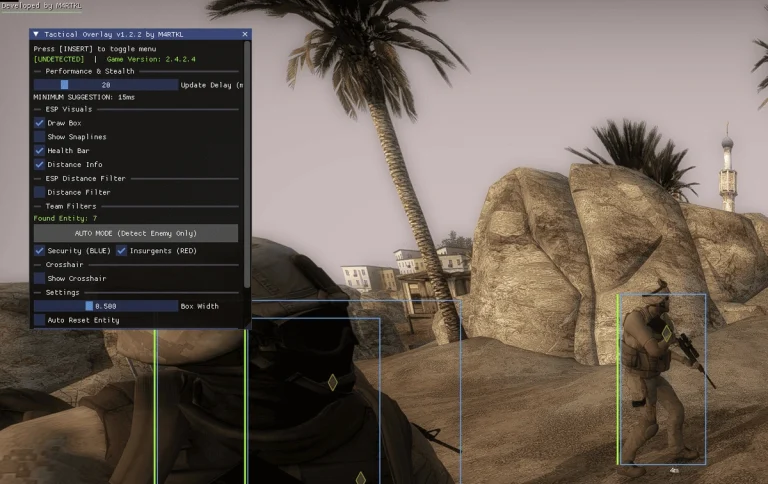Turn off the Health Bar checkbox
Viewport: 768px width, 484px height.
point(40,150)
